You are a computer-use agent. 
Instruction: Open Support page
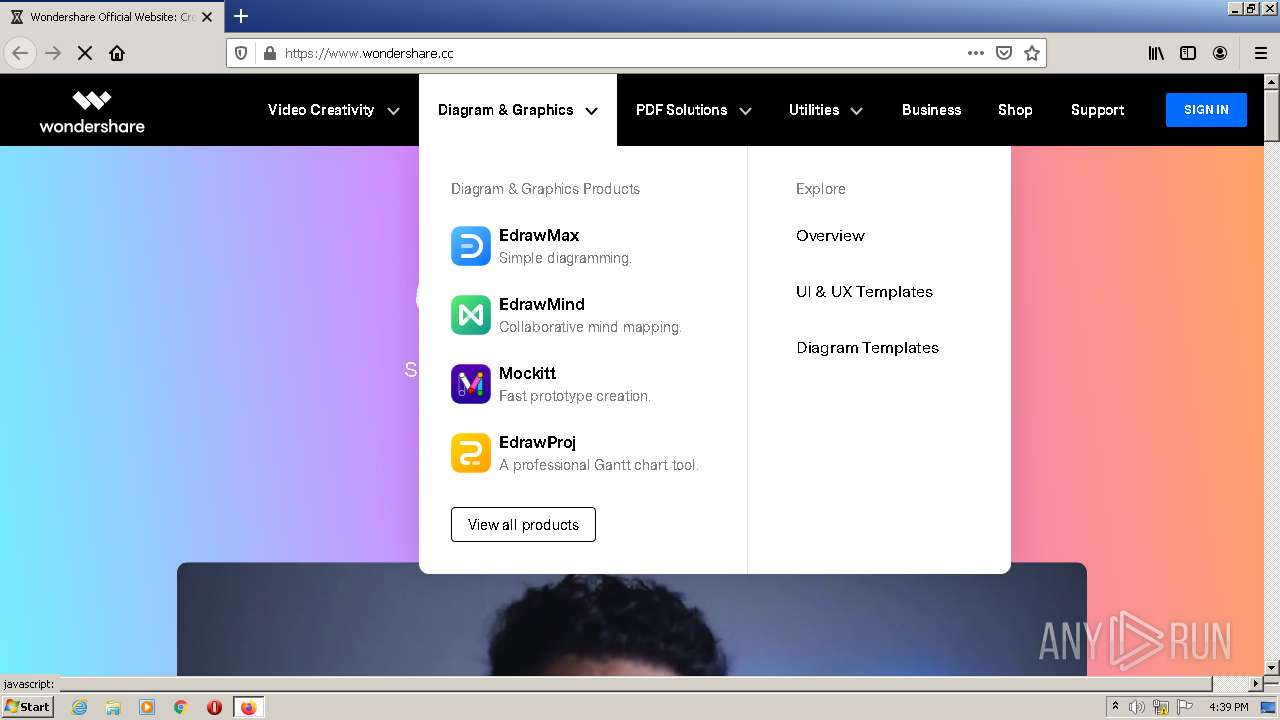1097,110
